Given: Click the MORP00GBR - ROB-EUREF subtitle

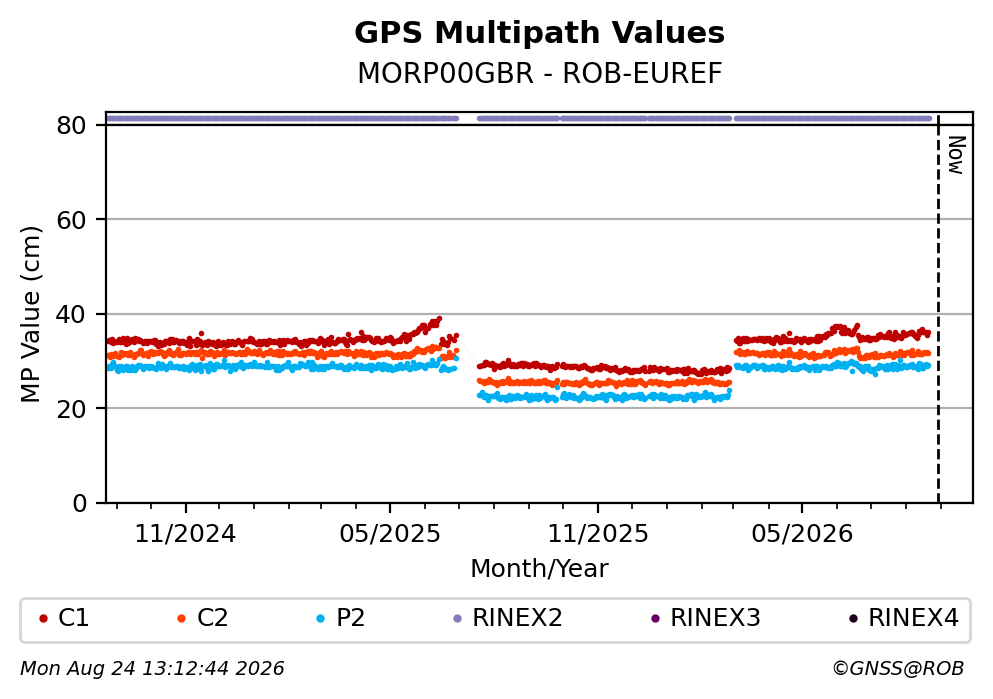Looking at the screenshot, I should point(540,73).
